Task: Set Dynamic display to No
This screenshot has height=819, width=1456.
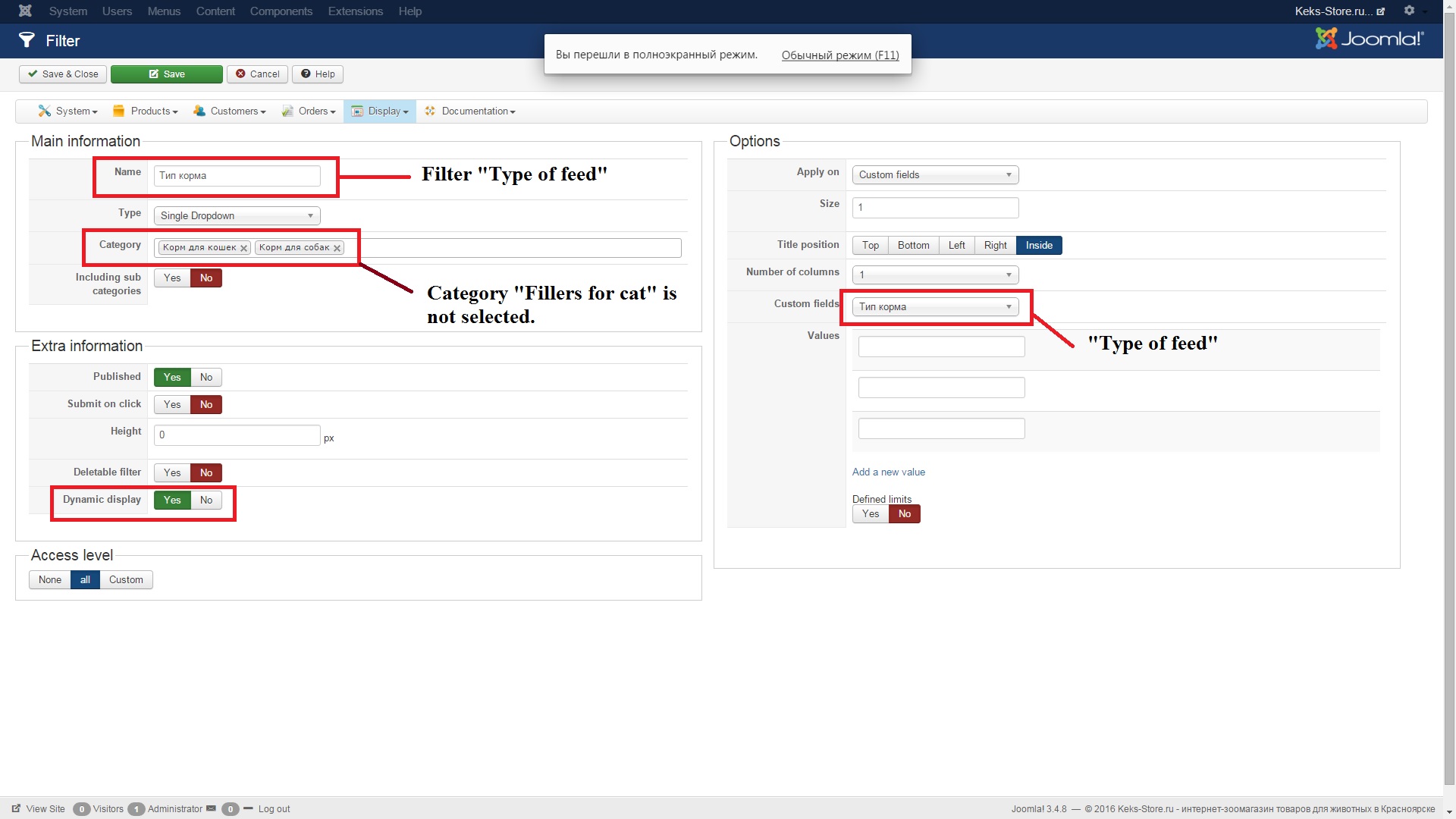Action: point(206,500)
